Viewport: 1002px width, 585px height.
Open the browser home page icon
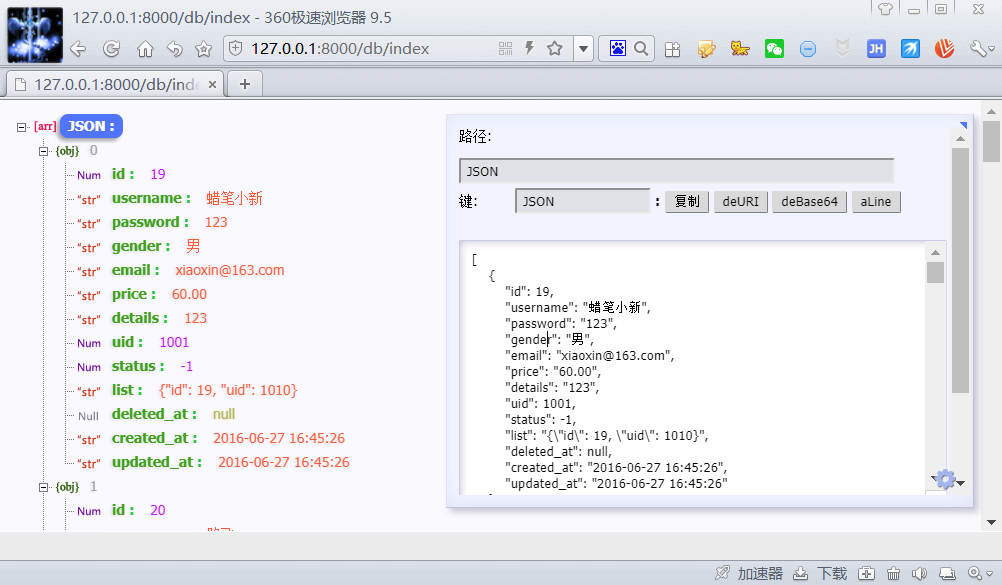pos(146,49)
